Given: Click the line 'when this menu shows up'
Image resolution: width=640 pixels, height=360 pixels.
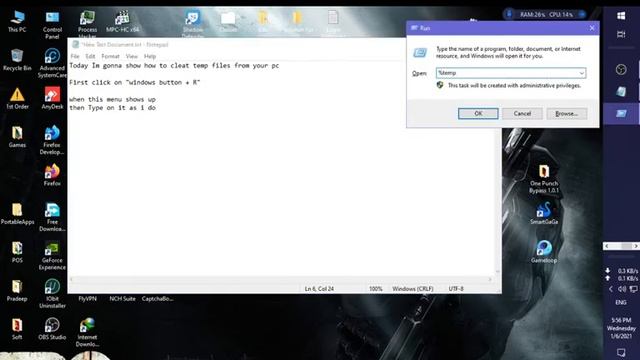Looking at the screenshot, I should (x=112, y=99).
